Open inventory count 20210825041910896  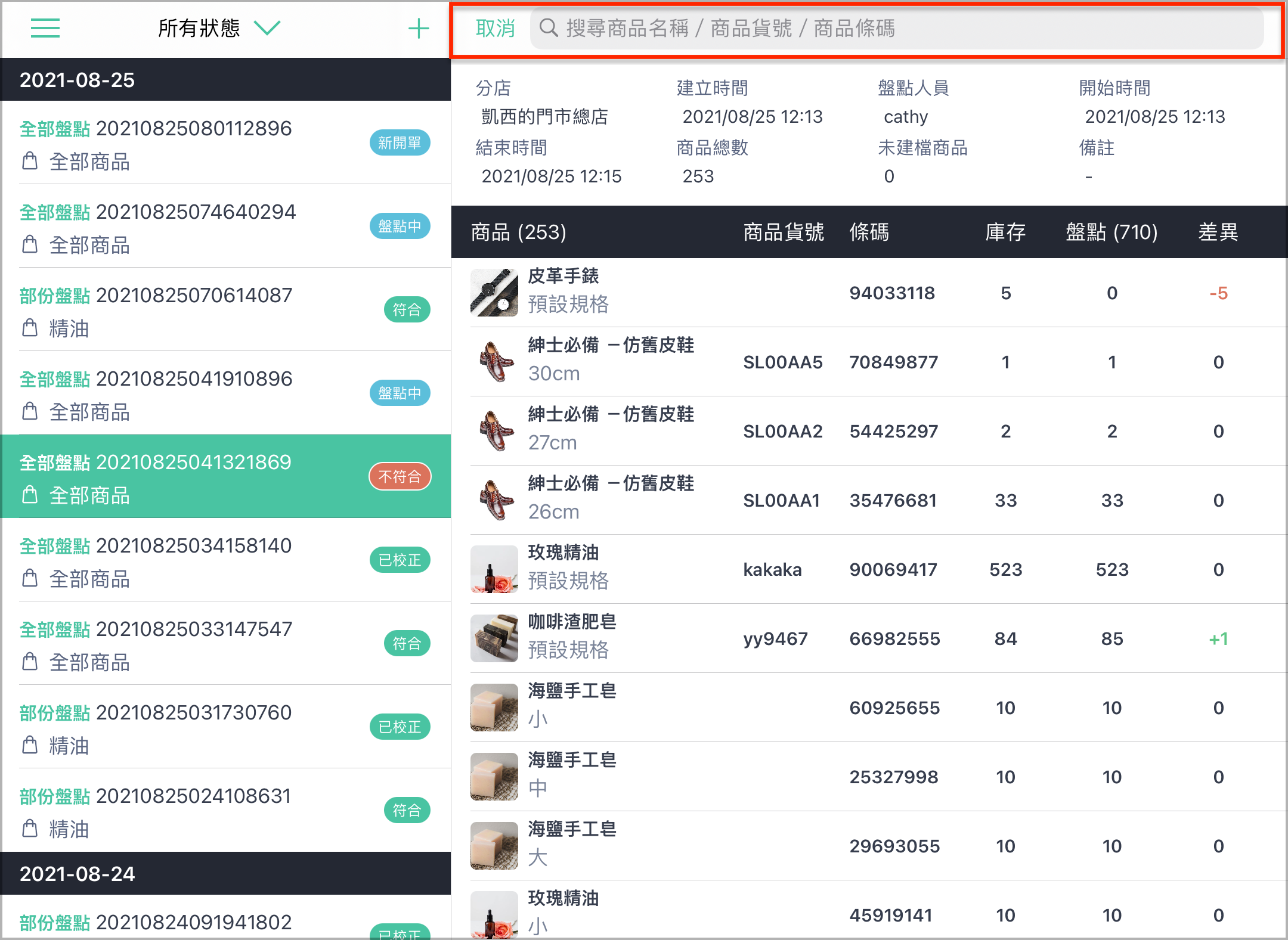pyautogui.click(x=226, y=393)
